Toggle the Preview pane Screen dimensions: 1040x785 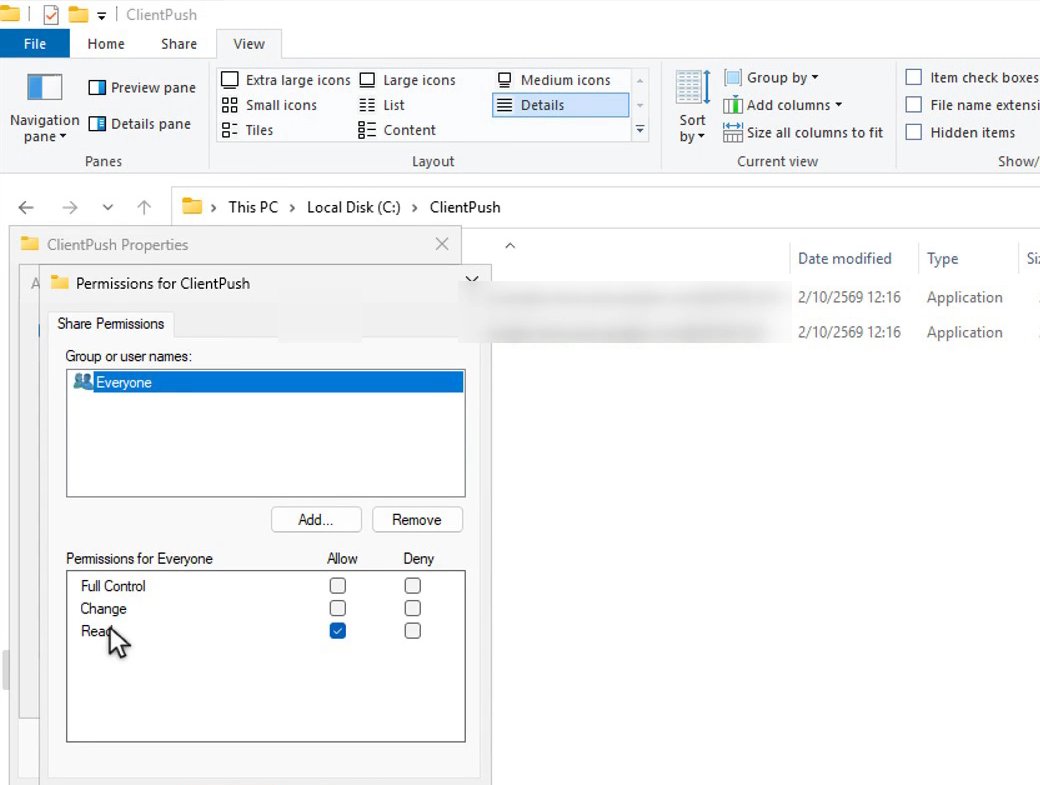[142, 88]
